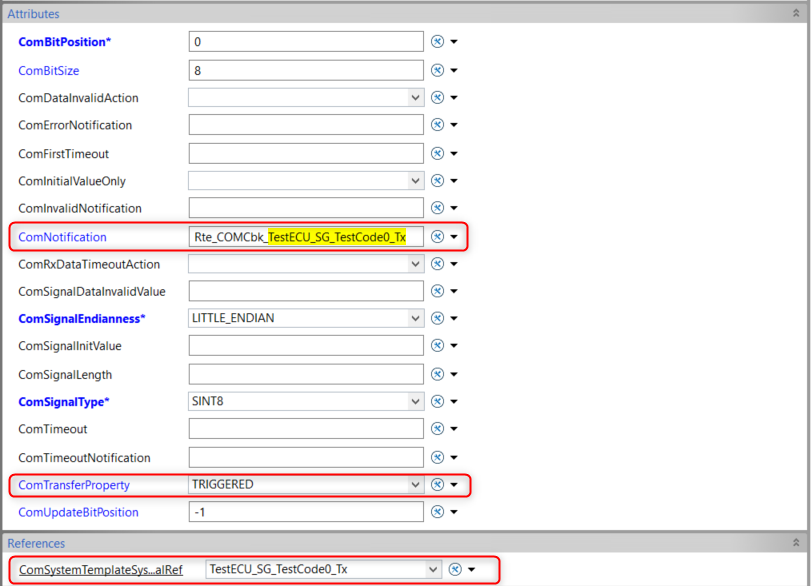Click the tool icon beside ComTimeoutNotification
This screenshot has height=586, width=811.
[x=438, y=457]
